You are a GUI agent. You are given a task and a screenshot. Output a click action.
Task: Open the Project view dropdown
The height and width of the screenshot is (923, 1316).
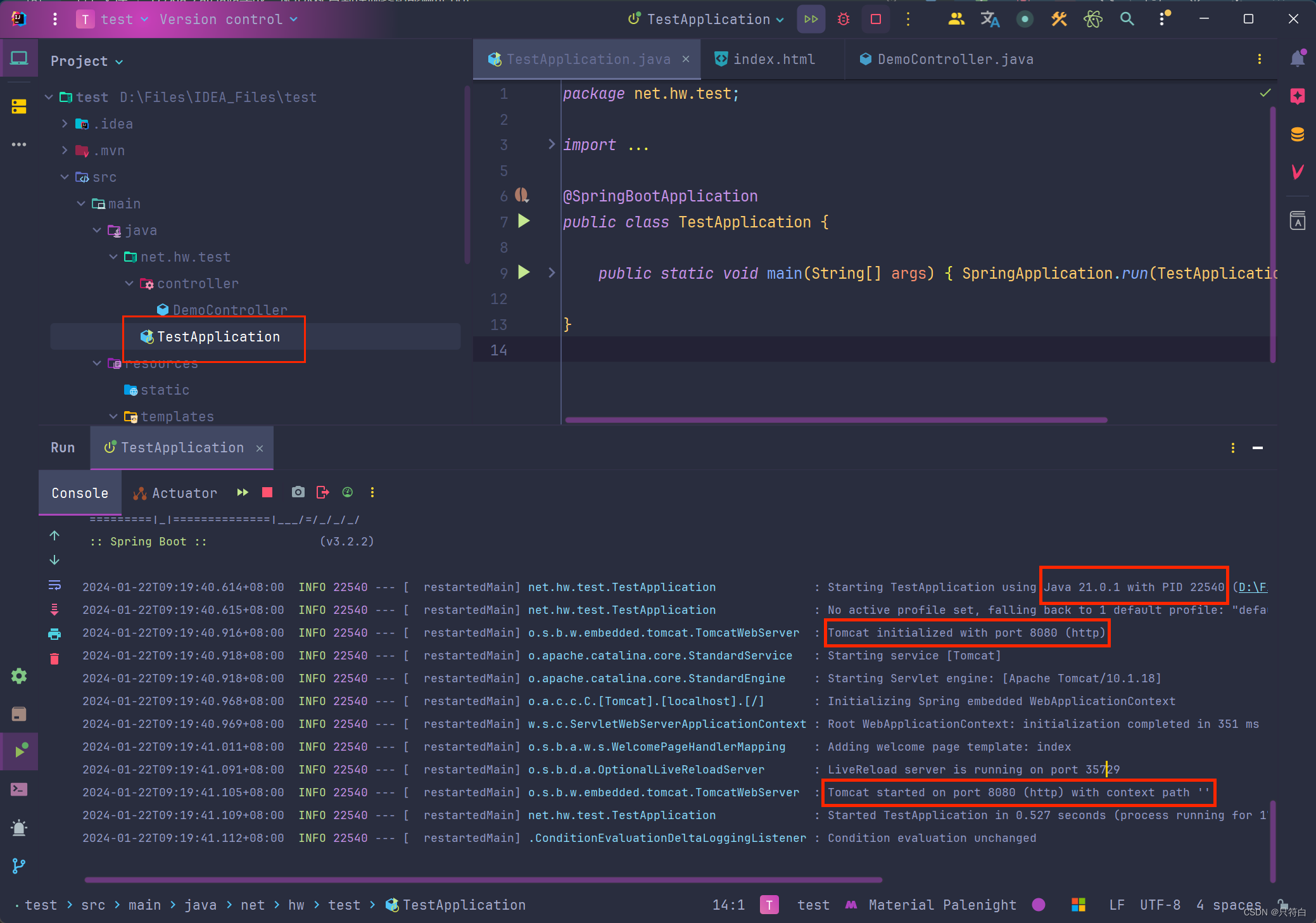point(87,61)
